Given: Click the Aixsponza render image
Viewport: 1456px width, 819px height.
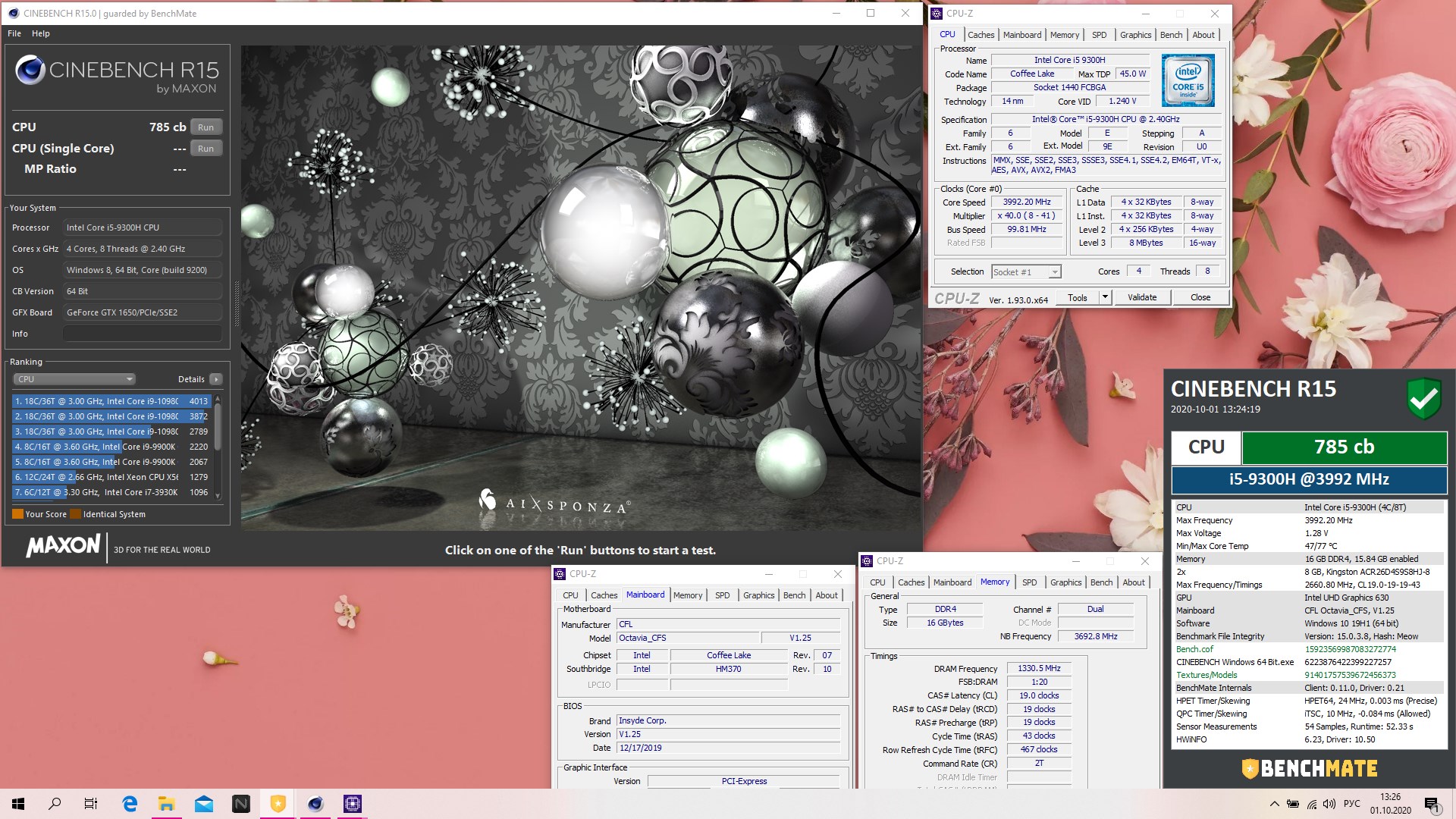Looking at the screenshot, I should (x=581, y=287).
